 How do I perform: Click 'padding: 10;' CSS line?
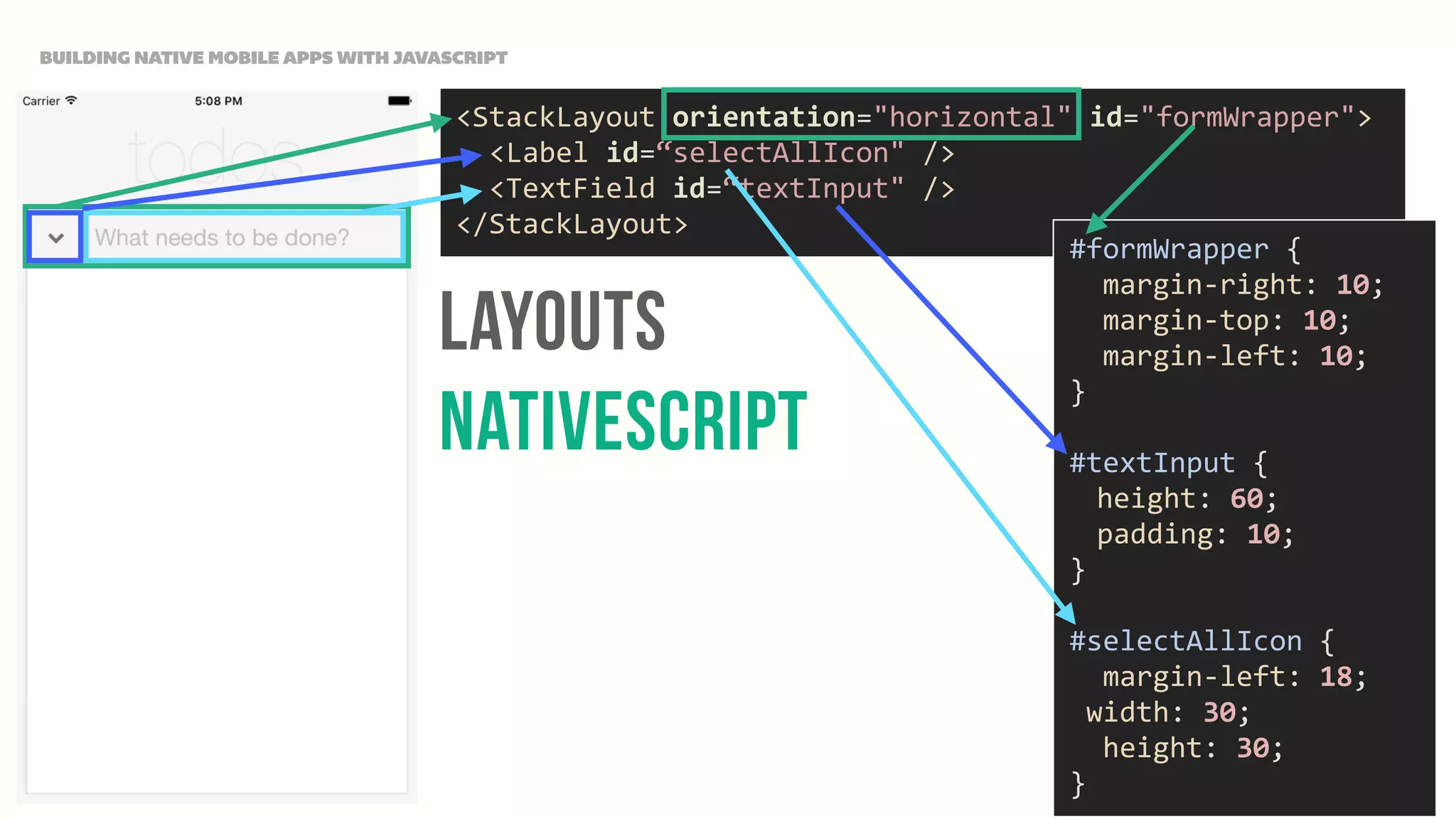[1196, 534]
